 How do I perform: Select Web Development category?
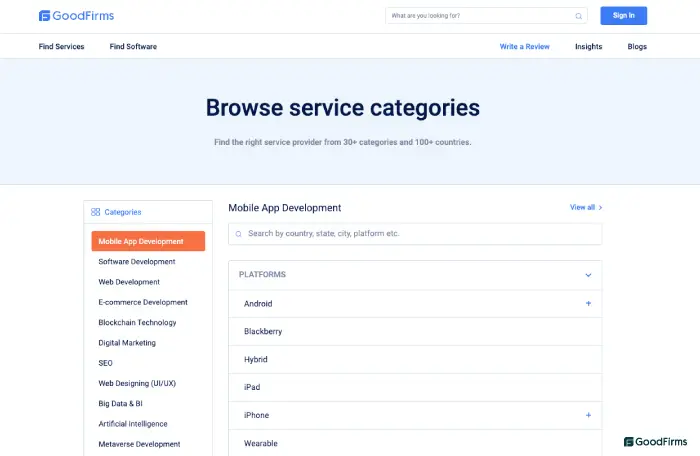pyautogui.click(x=129, y=282)
